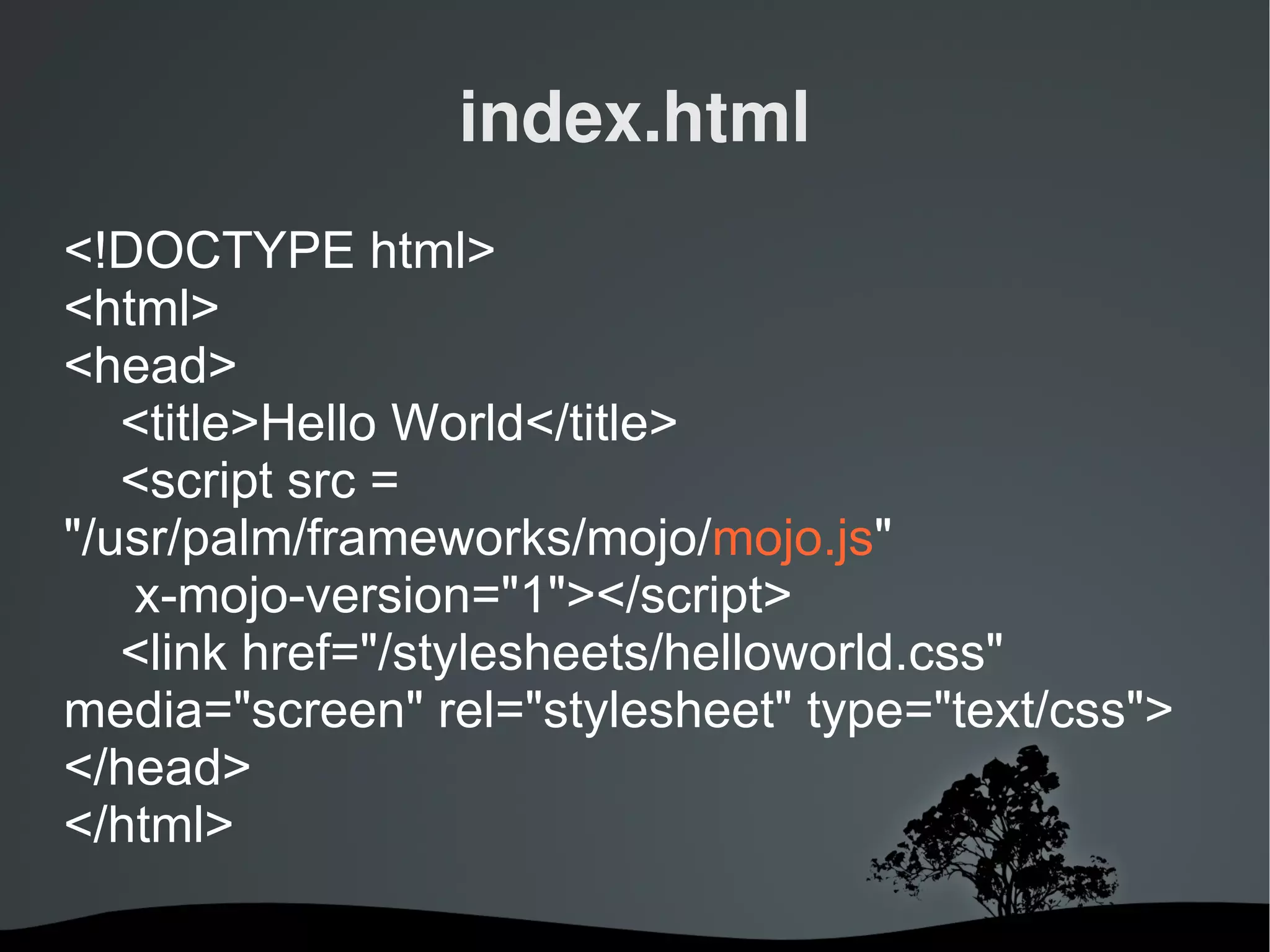1270x952 pixels.
Task: Click the link href helloworld.css line
Action: [x=562, y=653]
